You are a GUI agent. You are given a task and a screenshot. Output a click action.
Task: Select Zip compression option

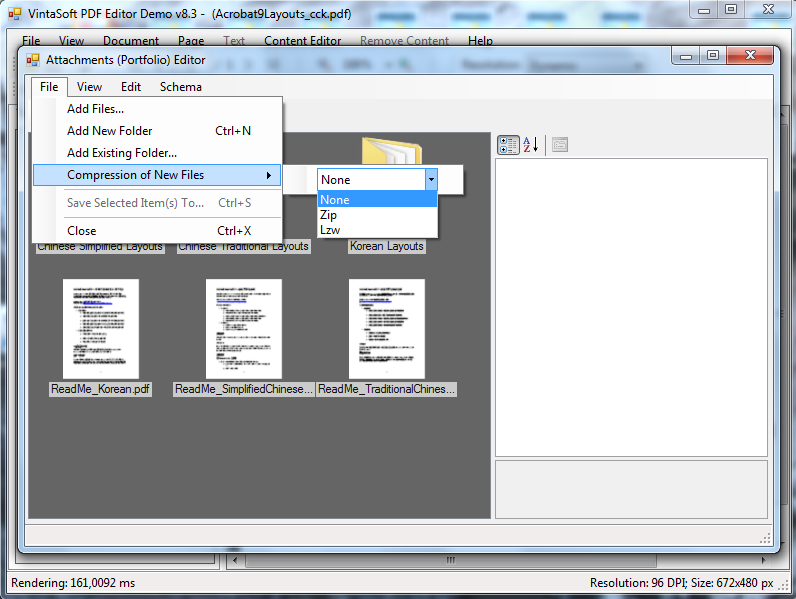[x=377, y=215]
